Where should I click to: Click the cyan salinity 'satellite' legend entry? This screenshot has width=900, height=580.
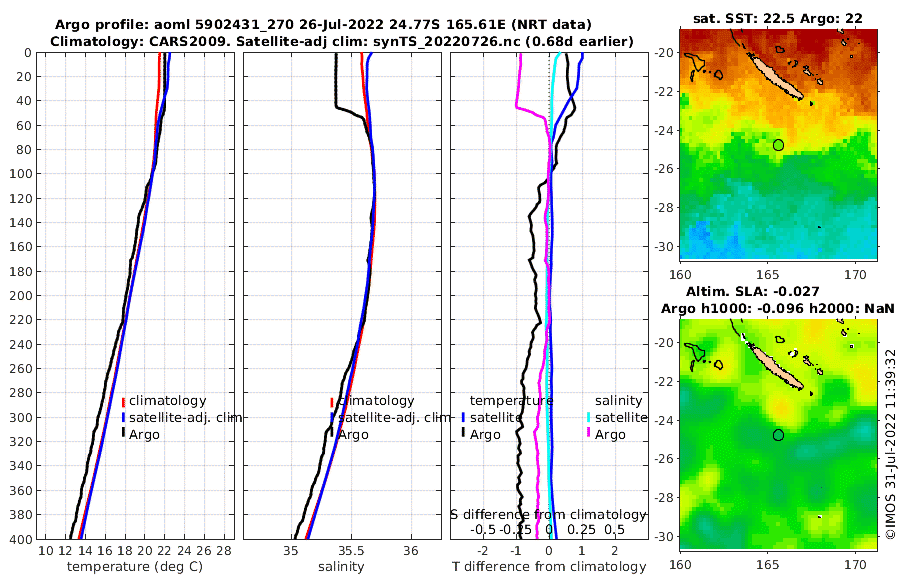(x=621, y=417)
